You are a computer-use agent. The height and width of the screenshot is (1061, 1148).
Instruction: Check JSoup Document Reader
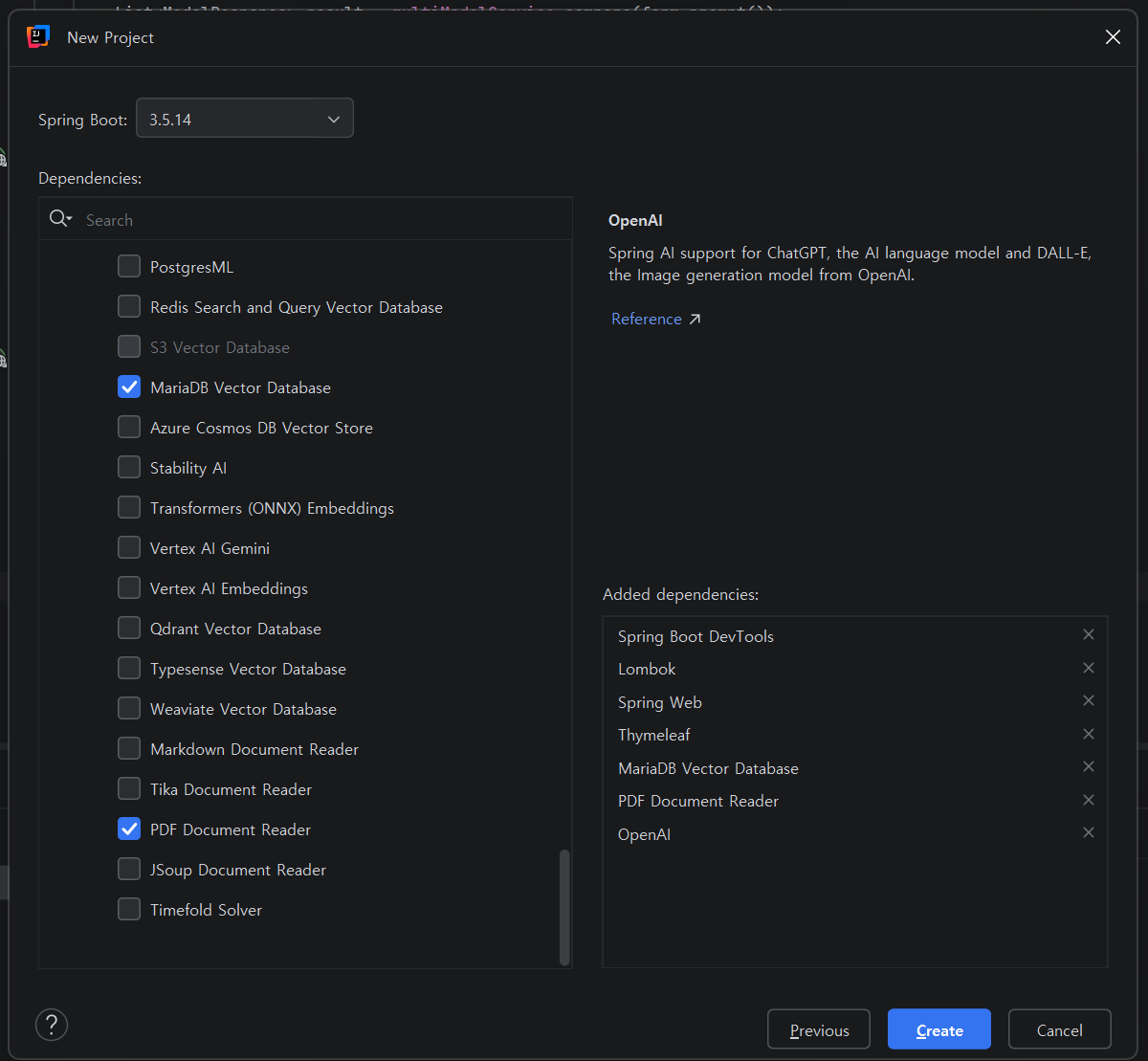[129, 870]
